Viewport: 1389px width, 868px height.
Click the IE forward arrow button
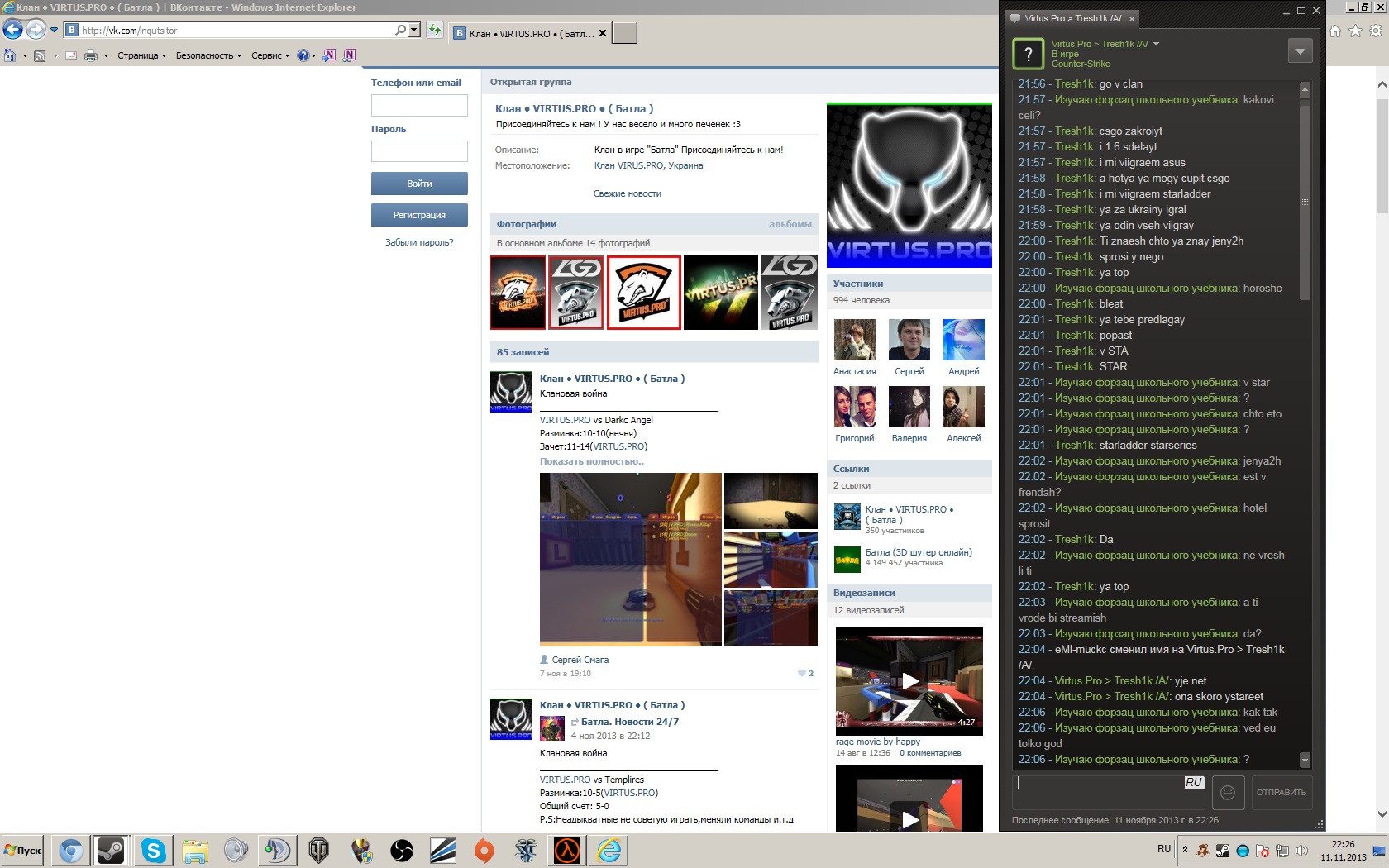(x=36, y=30)
